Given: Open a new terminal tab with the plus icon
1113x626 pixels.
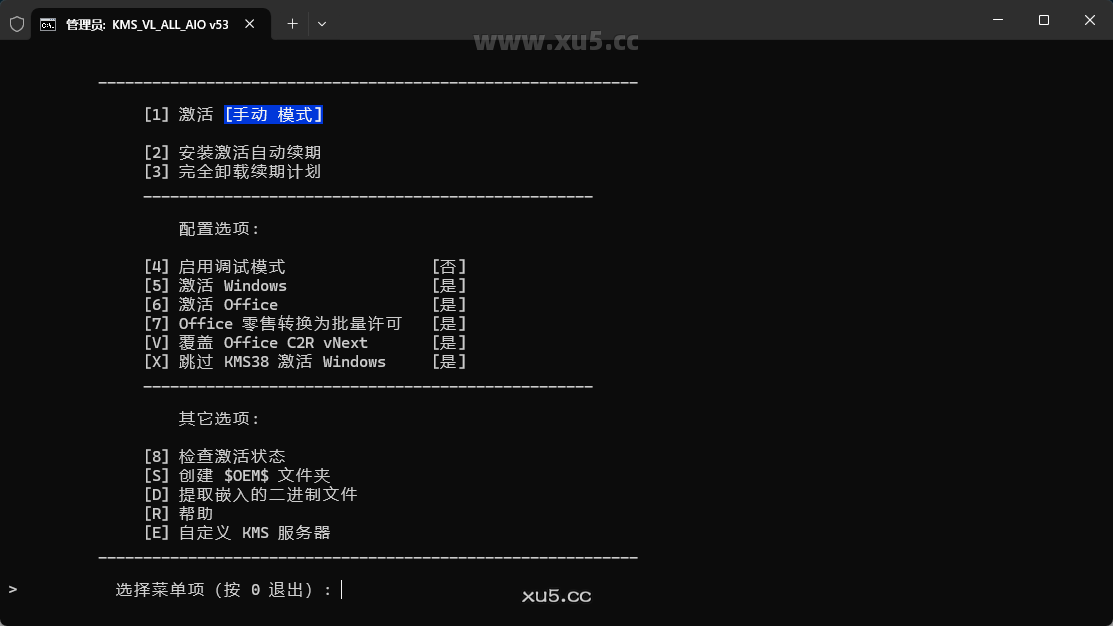Looking at the screenshot, I should [292, 23].
